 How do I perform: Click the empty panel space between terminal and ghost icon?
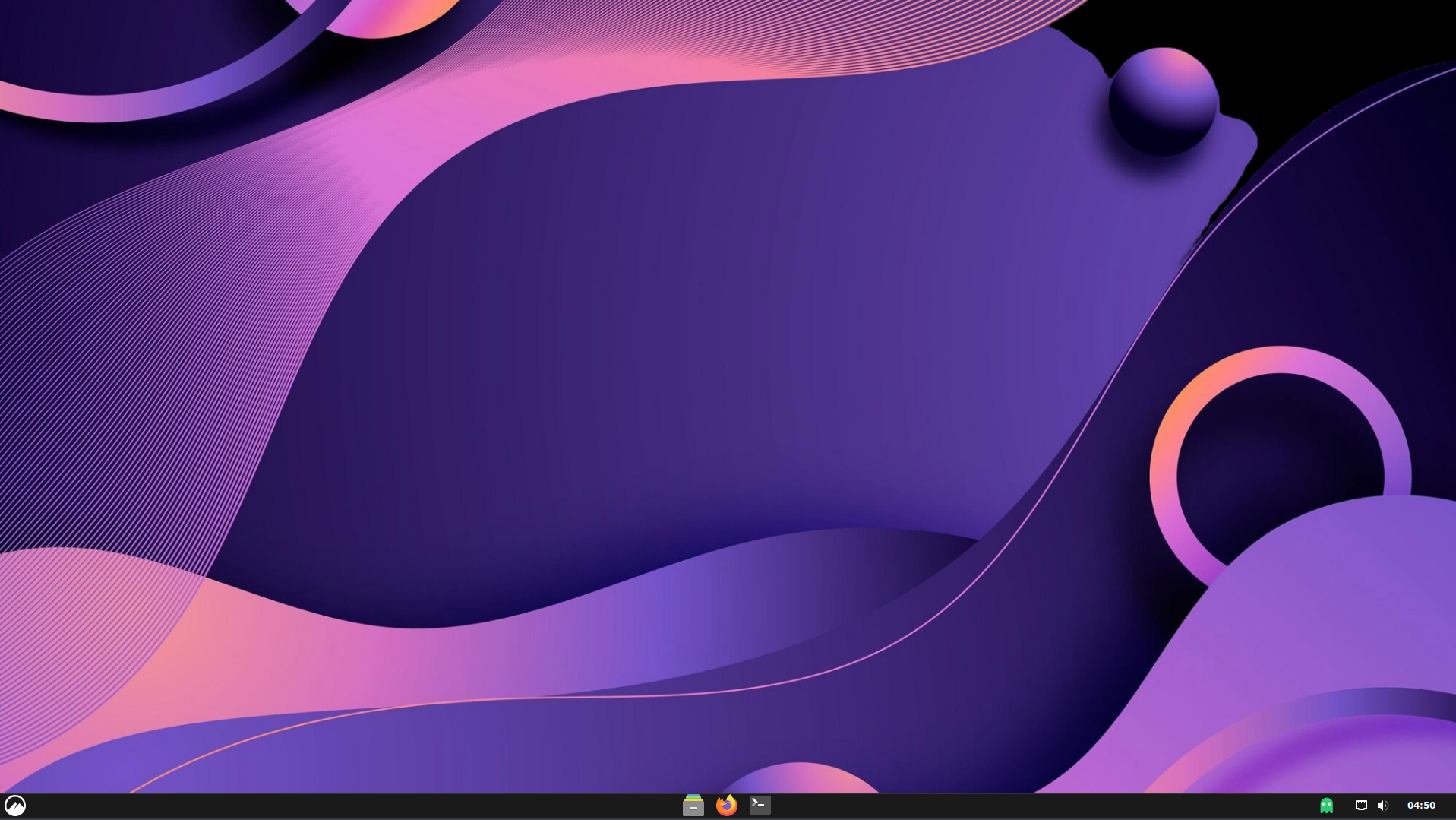click(1041, 806)
